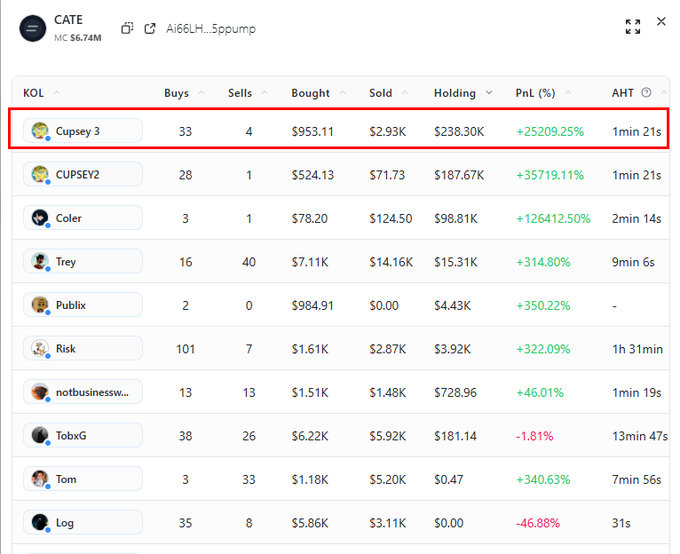Copy the contract address icon
This screenshot has width=680, height=554.
[x=127, y=28]
